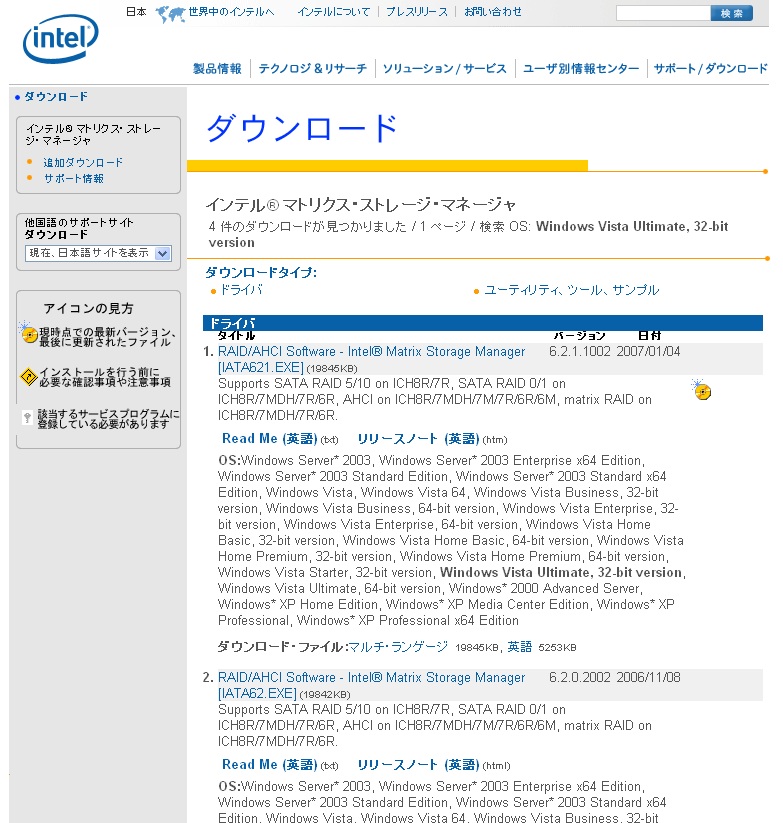Click the Intel logo

click(x=61, y=39)
